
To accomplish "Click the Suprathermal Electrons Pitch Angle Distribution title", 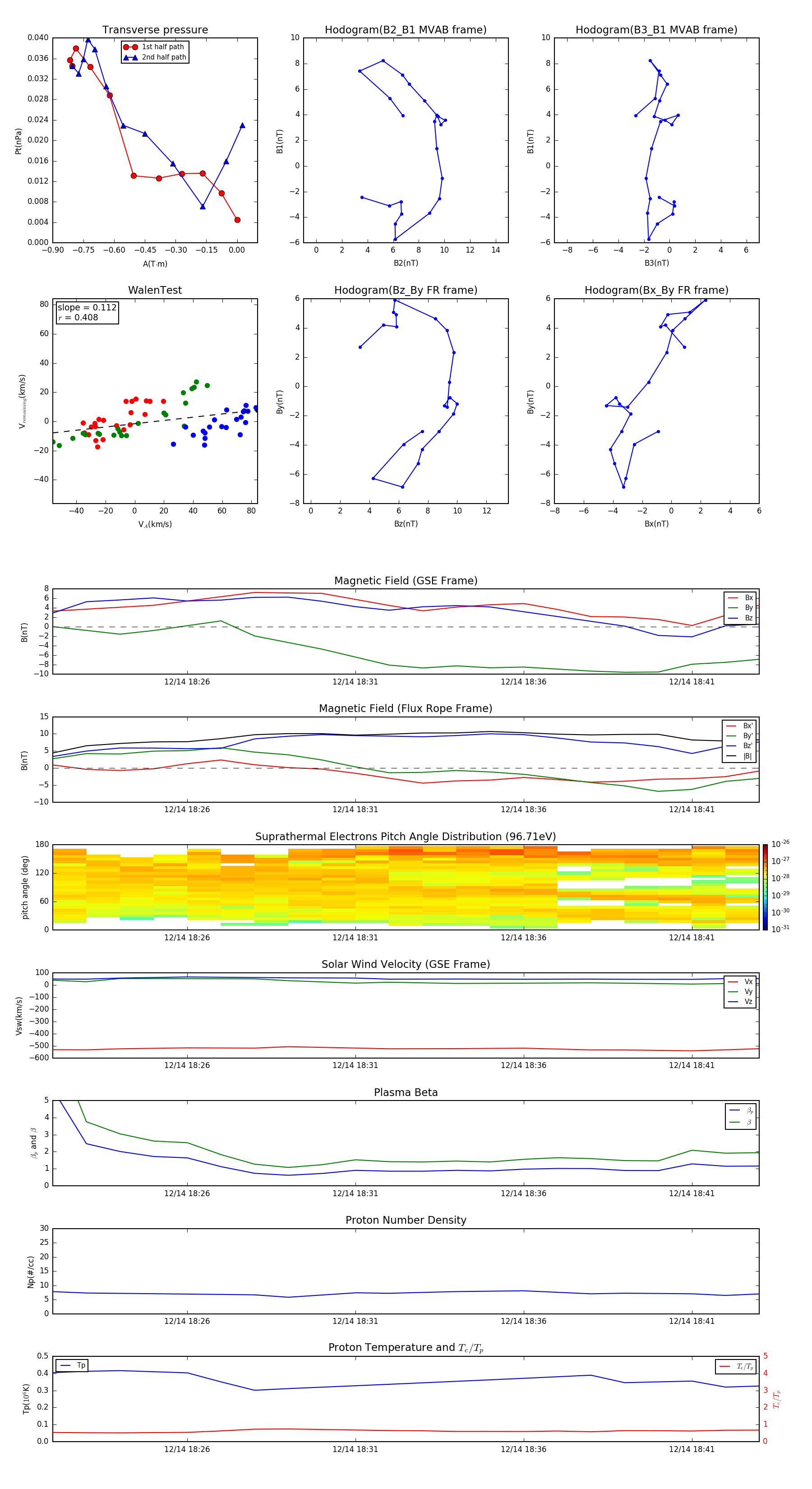I will tap(406, 837).
